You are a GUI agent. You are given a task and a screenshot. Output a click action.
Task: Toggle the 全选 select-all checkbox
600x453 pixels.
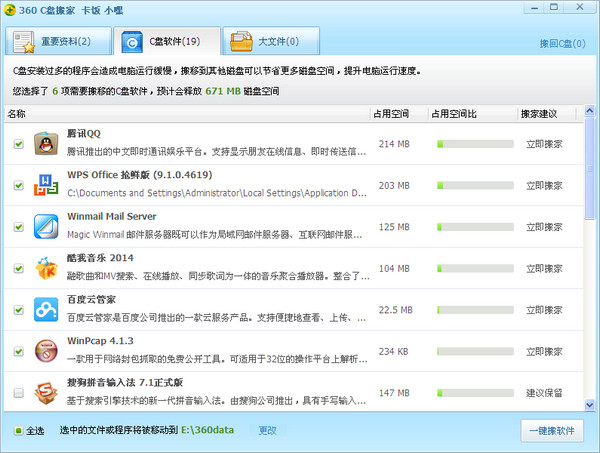pyautogui.click(x=19, y=431)
